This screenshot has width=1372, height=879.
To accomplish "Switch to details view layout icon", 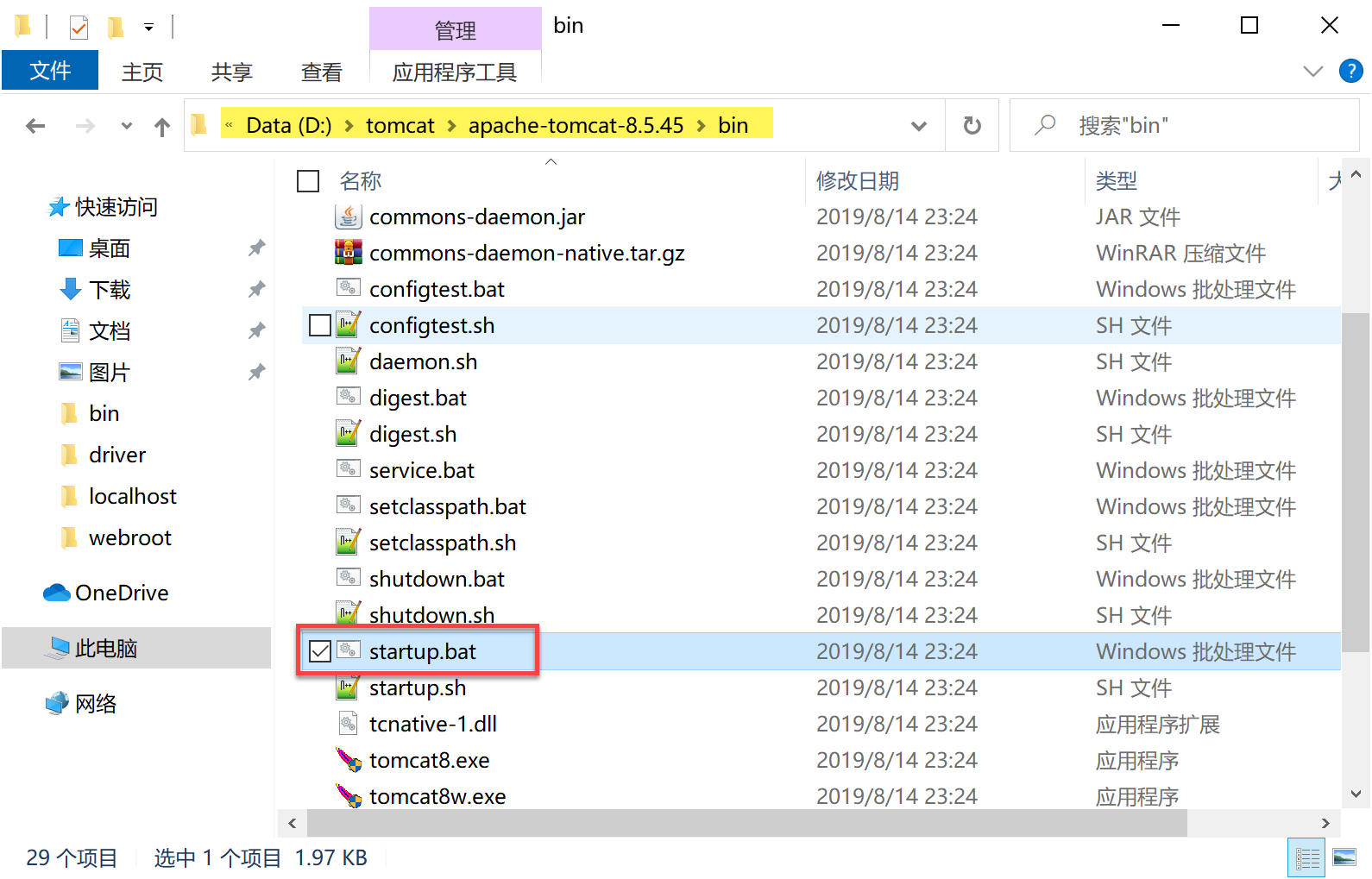I will click(1307, 858).
